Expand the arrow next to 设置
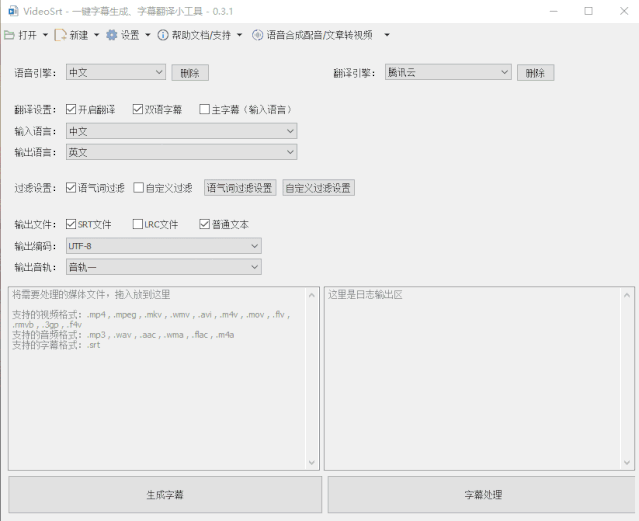Screen dimensions: 639x521 (148, 35)
